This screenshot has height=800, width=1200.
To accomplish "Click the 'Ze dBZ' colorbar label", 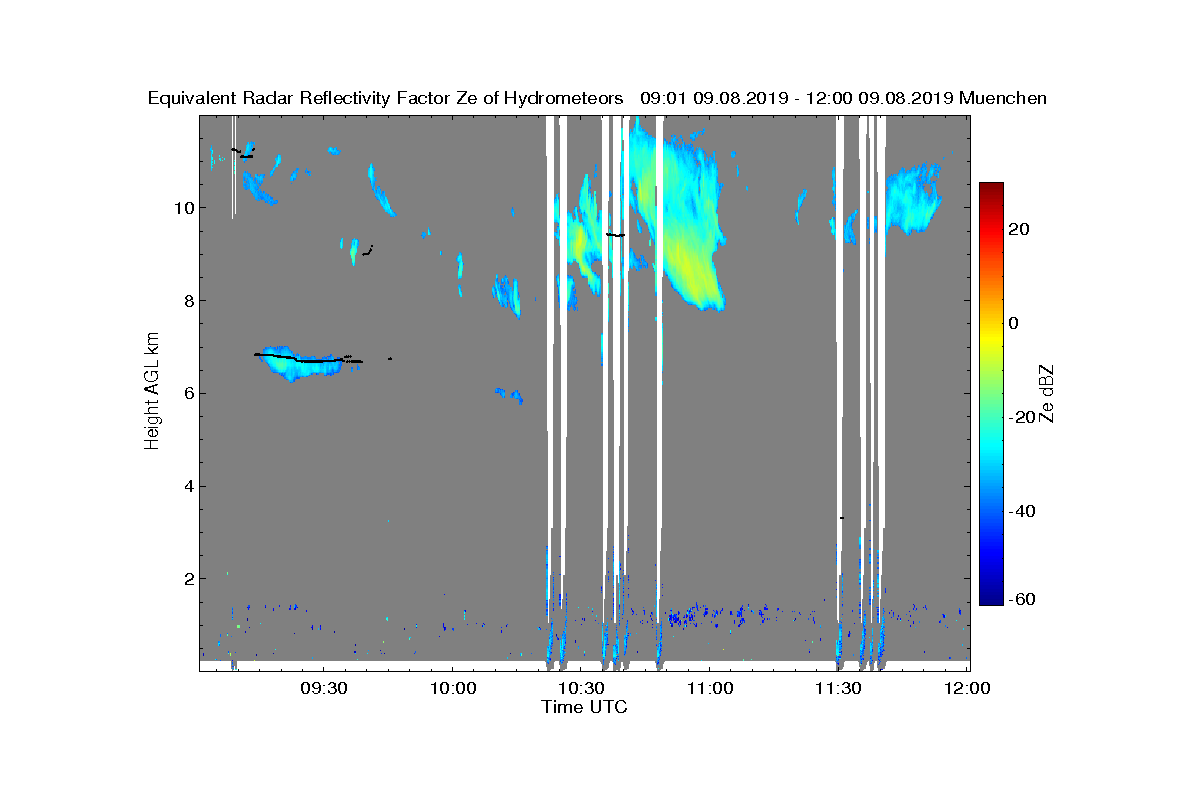I will point(1047,392).
